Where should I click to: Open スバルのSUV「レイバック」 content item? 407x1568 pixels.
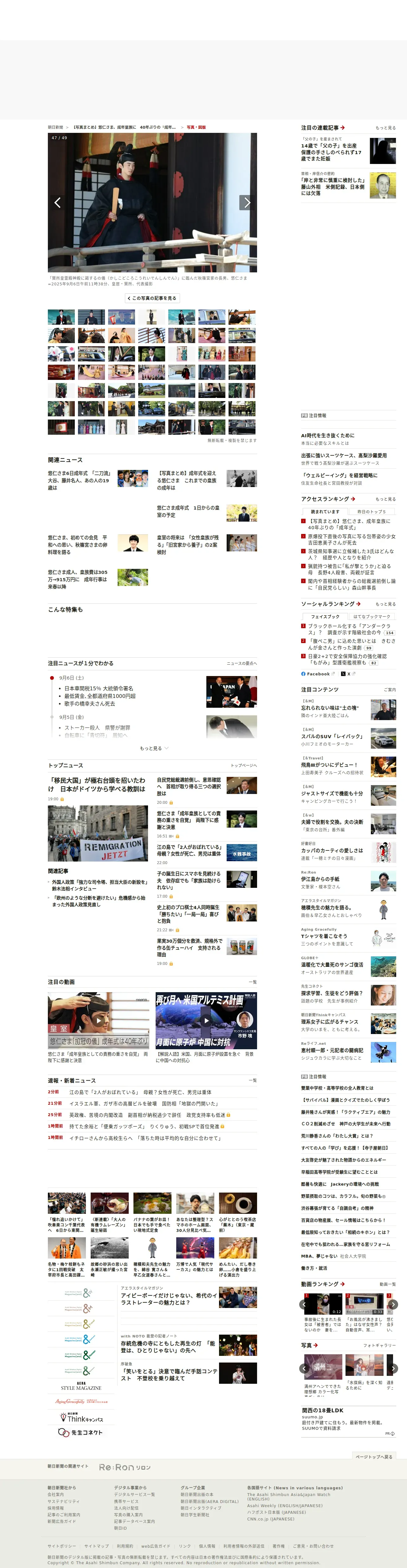(332, 737)
